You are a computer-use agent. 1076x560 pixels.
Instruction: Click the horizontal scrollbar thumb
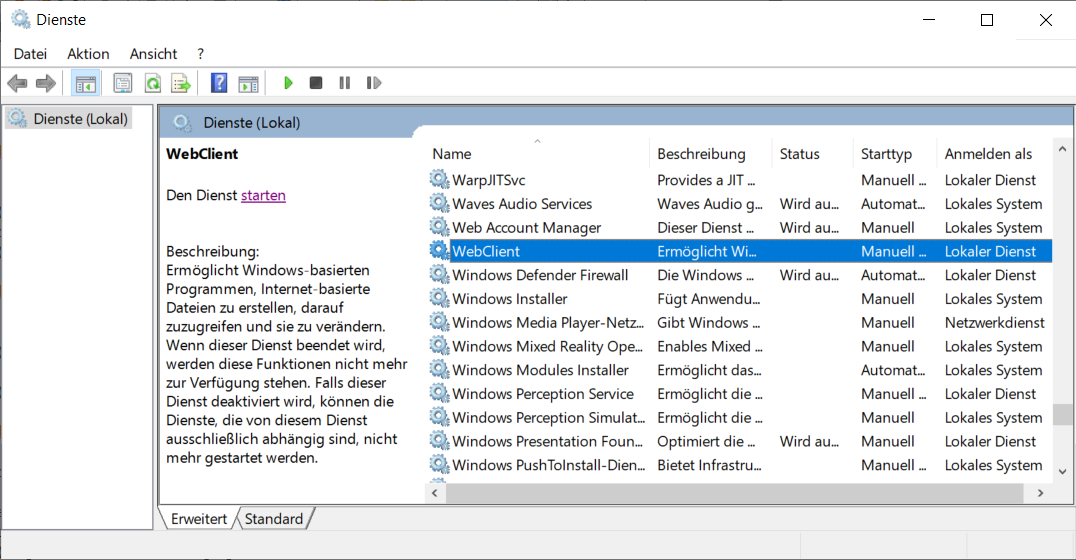coord(734,493)
